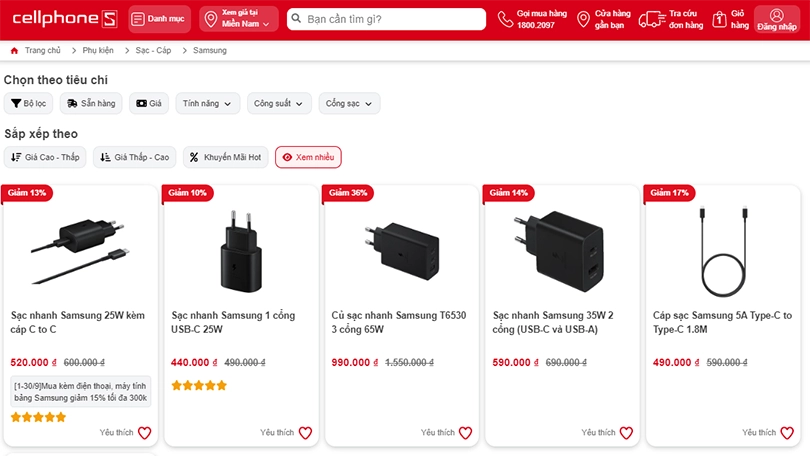Favorite the Samsung 25W C to C charger
This screenshot has width=810, height=456.
pyautogui.click(x=144, y=433)
